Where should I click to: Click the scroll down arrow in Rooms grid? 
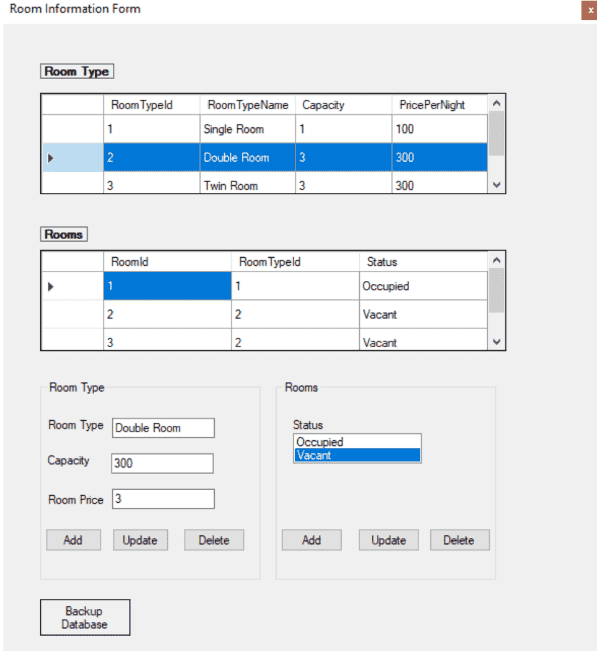pos(496,342)
